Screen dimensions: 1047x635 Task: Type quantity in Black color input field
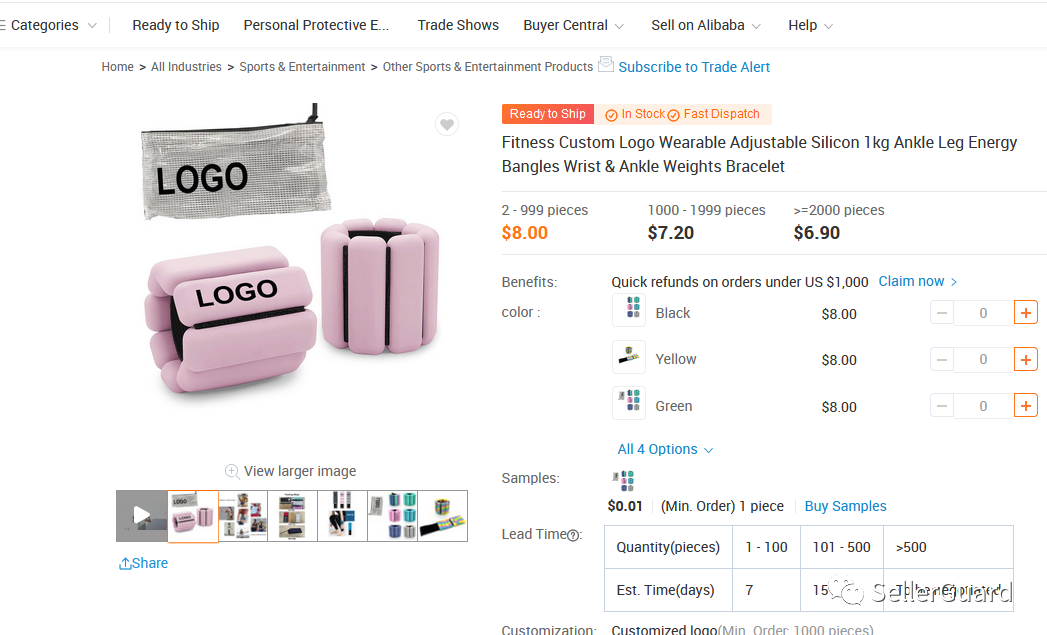click(983, 313)
